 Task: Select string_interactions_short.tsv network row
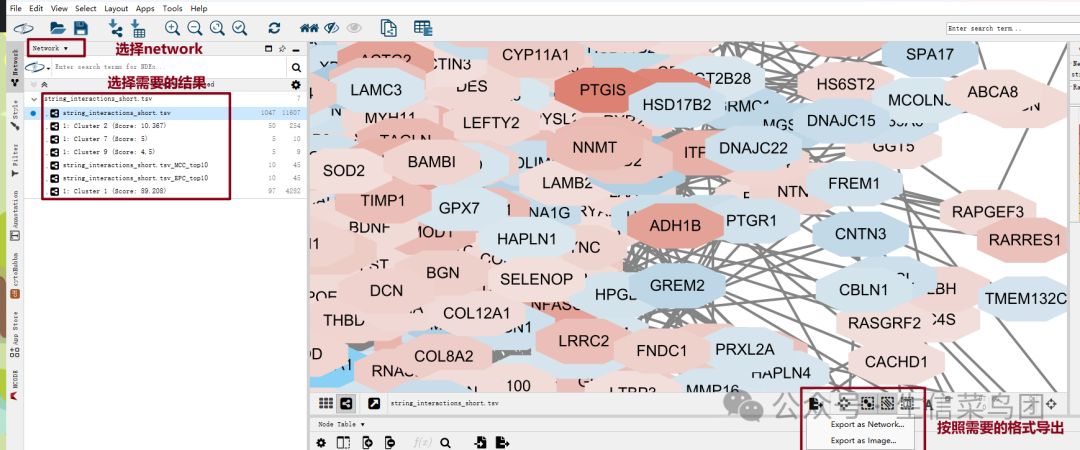(x=165, y=112)
